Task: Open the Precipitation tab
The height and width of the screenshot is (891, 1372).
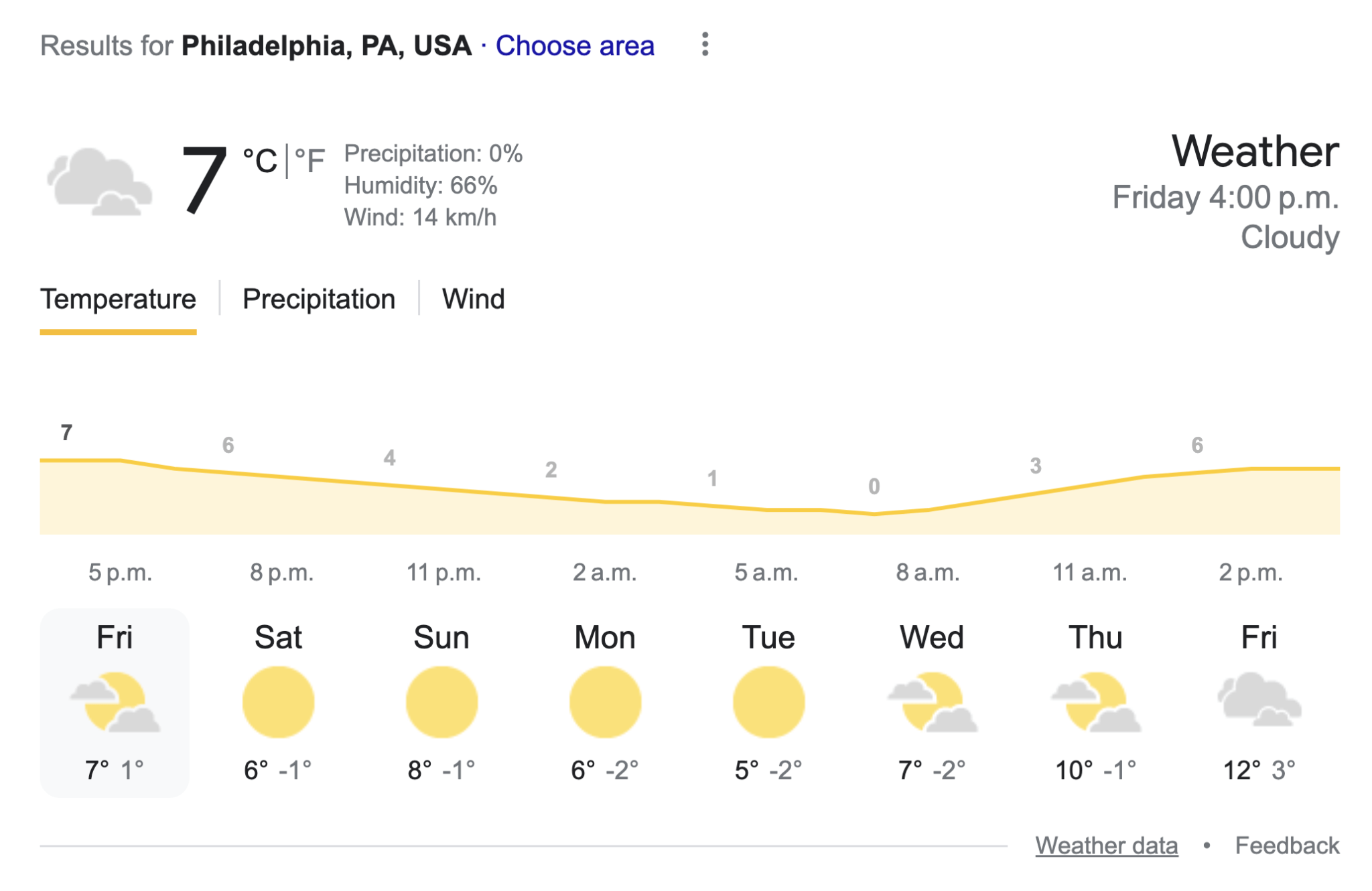Action: click(x=319, y=299)
